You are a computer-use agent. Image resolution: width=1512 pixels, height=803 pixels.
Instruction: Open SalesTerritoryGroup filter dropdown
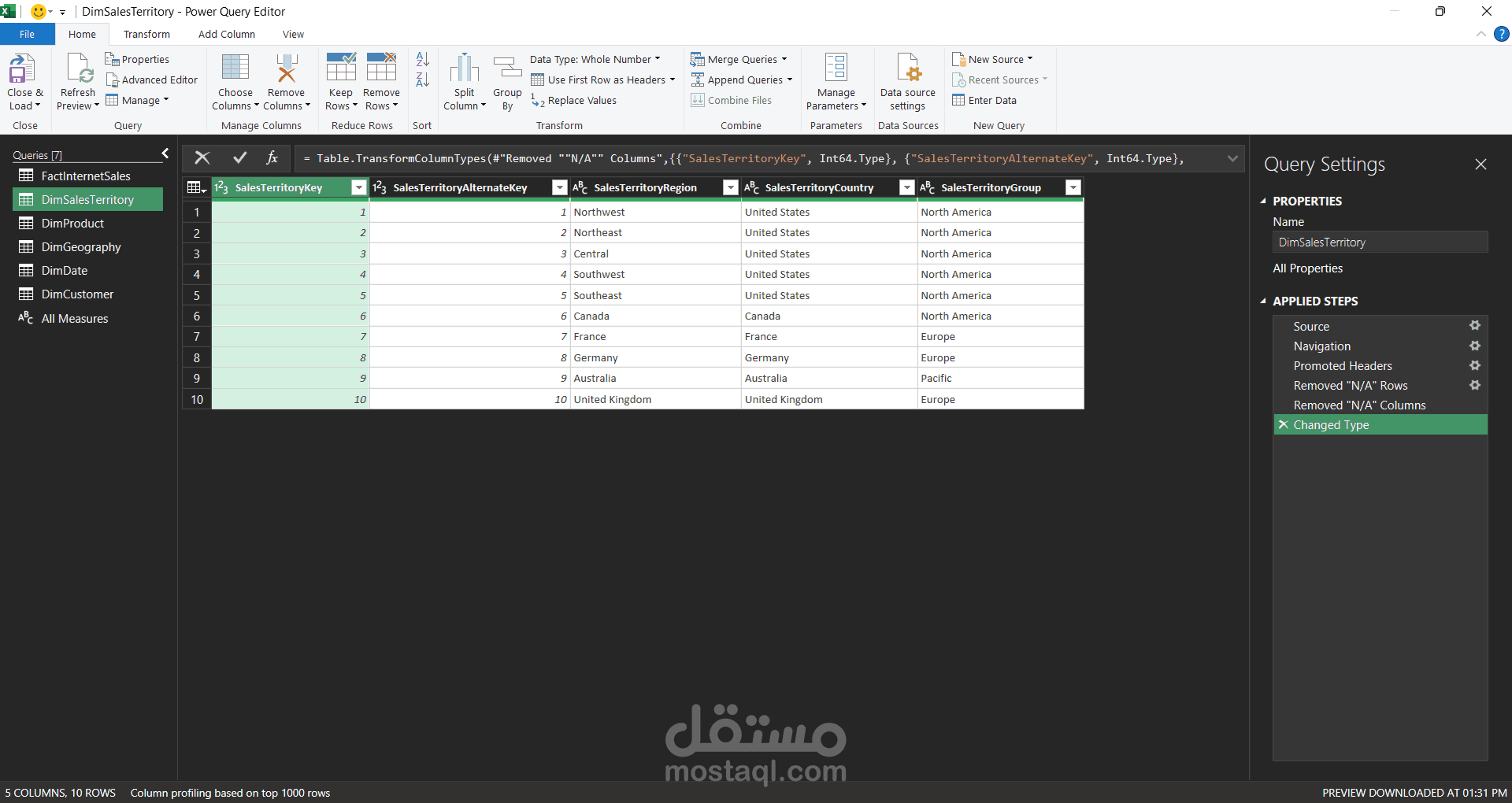pos(1073,187)
